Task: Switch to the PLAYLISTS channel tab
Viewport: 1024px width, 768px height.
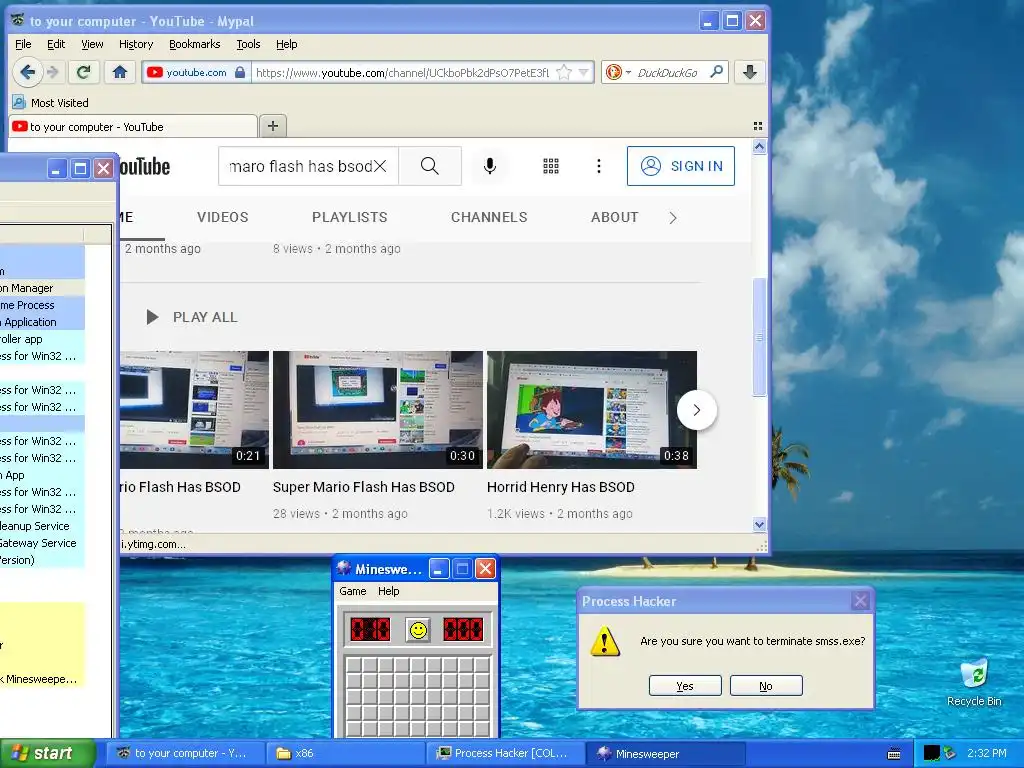Action: click(349, 217)
